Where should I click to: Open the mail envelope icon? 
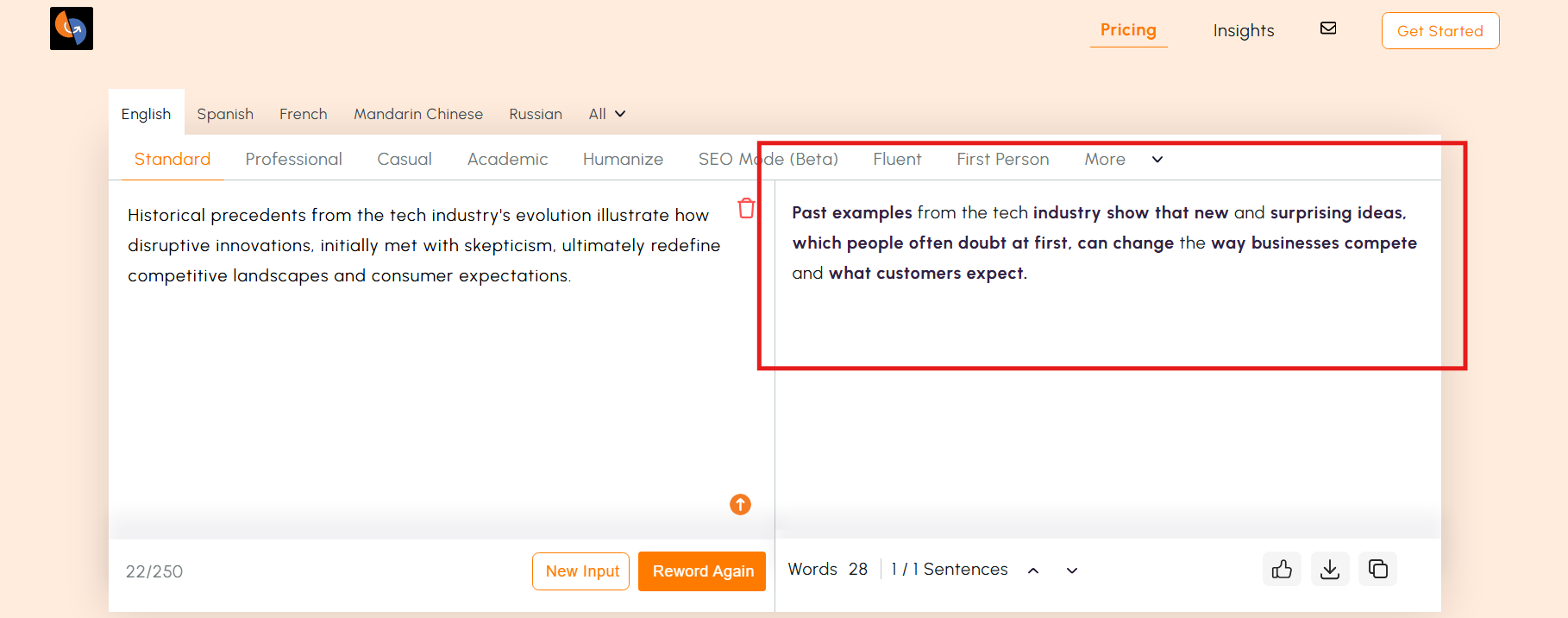pos(1328,28)
